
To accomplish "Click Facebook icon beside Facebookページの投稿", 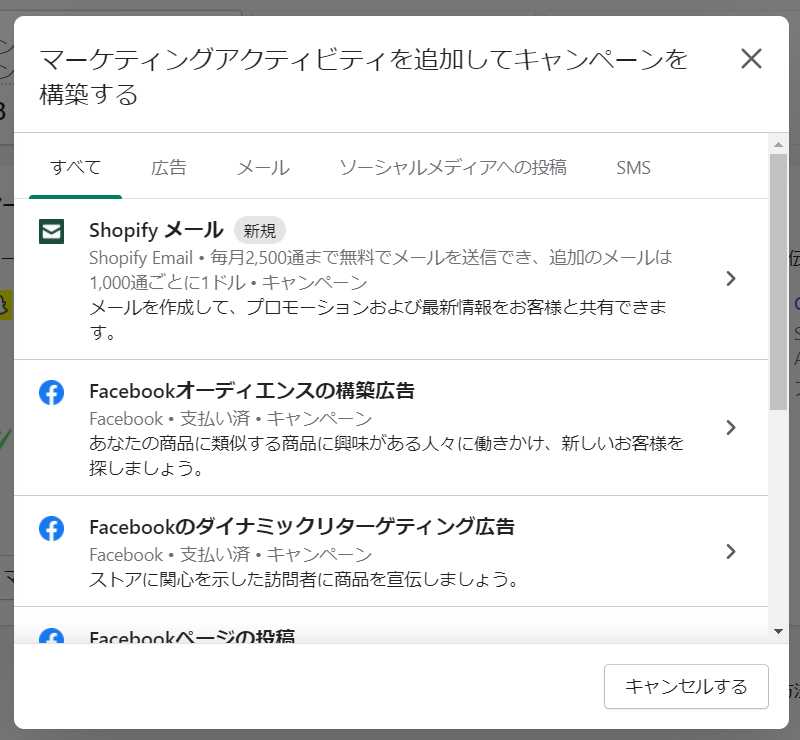I will pos(52,635).
